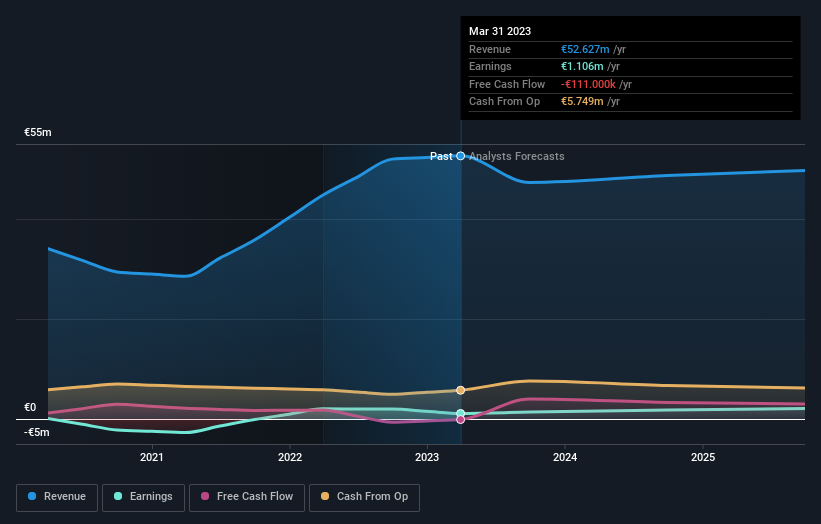821x524 pixels.
Task: Click the 2024 x-axis label
Action: pos(565,458)
